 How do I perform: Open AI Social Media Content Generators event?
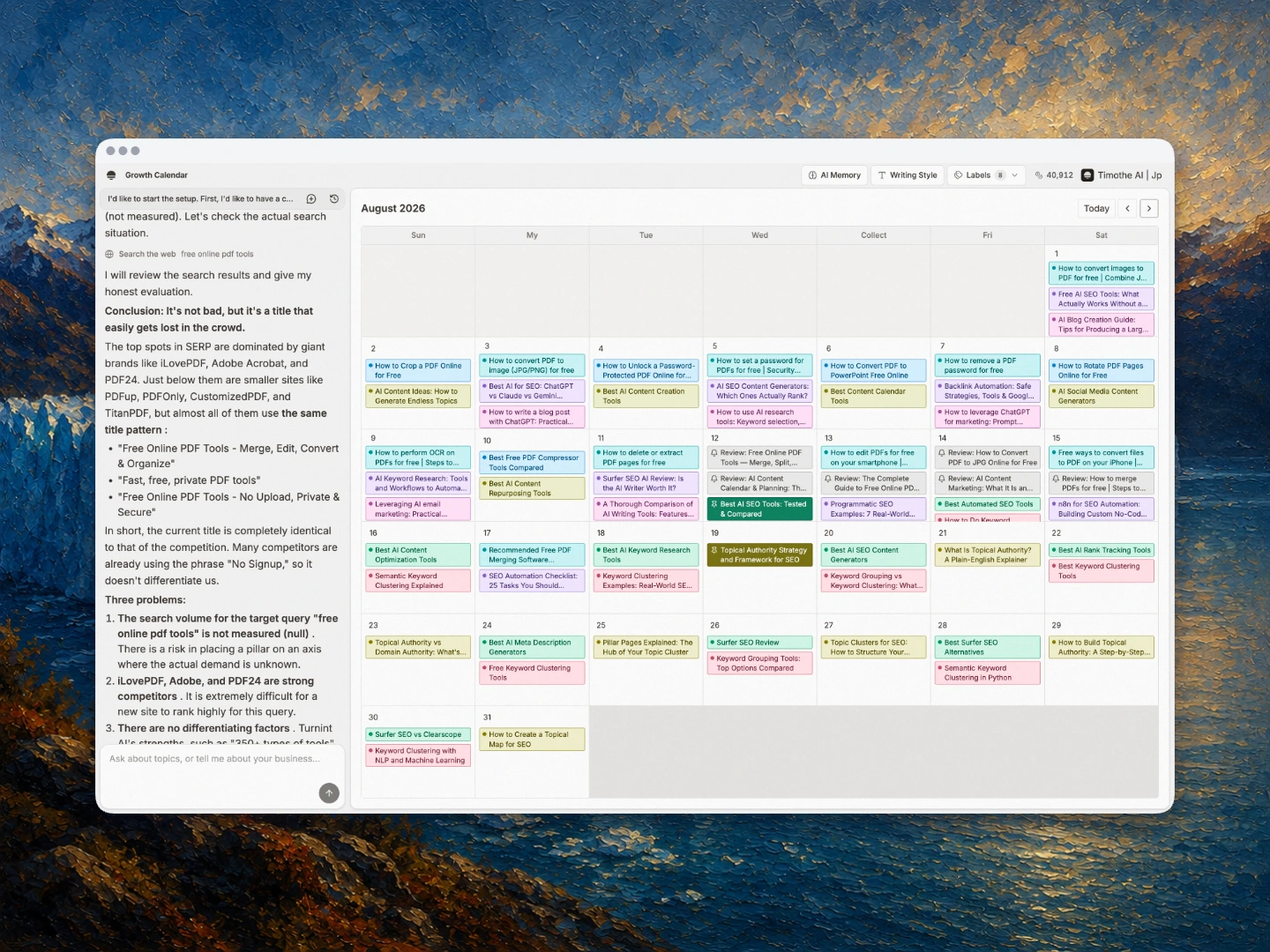[1102, 396]
